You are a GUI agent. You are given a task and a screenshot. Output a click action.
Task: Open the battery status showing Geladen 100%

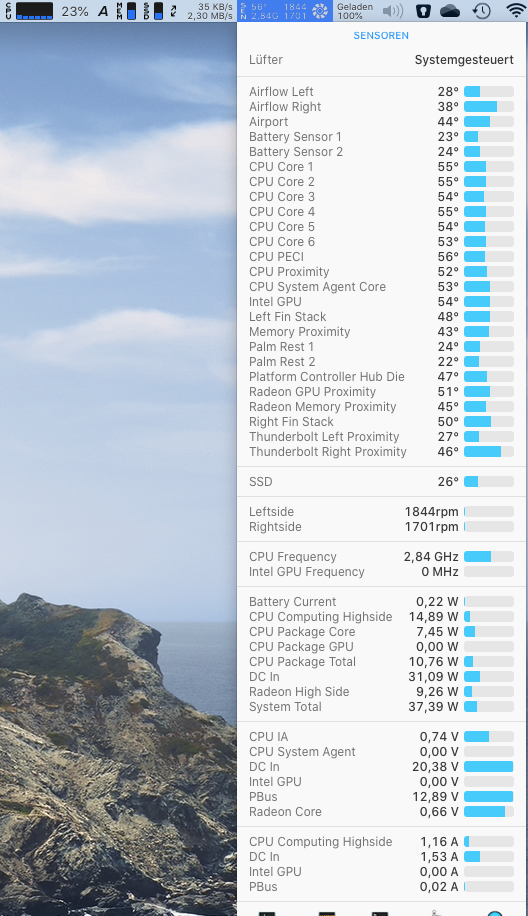(x=355, y=11)
